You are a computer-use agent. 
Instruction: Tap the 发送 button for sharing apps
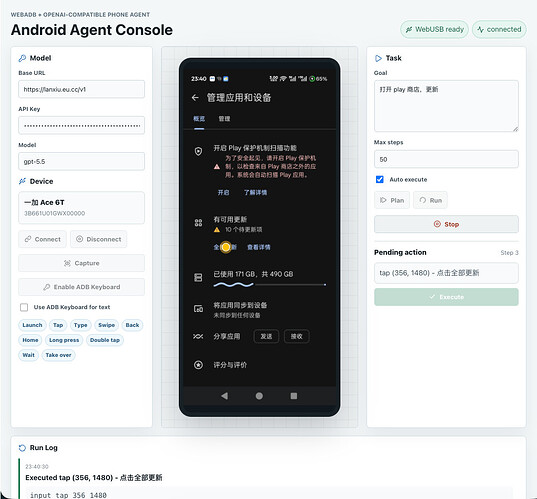(x=266, y=336)
